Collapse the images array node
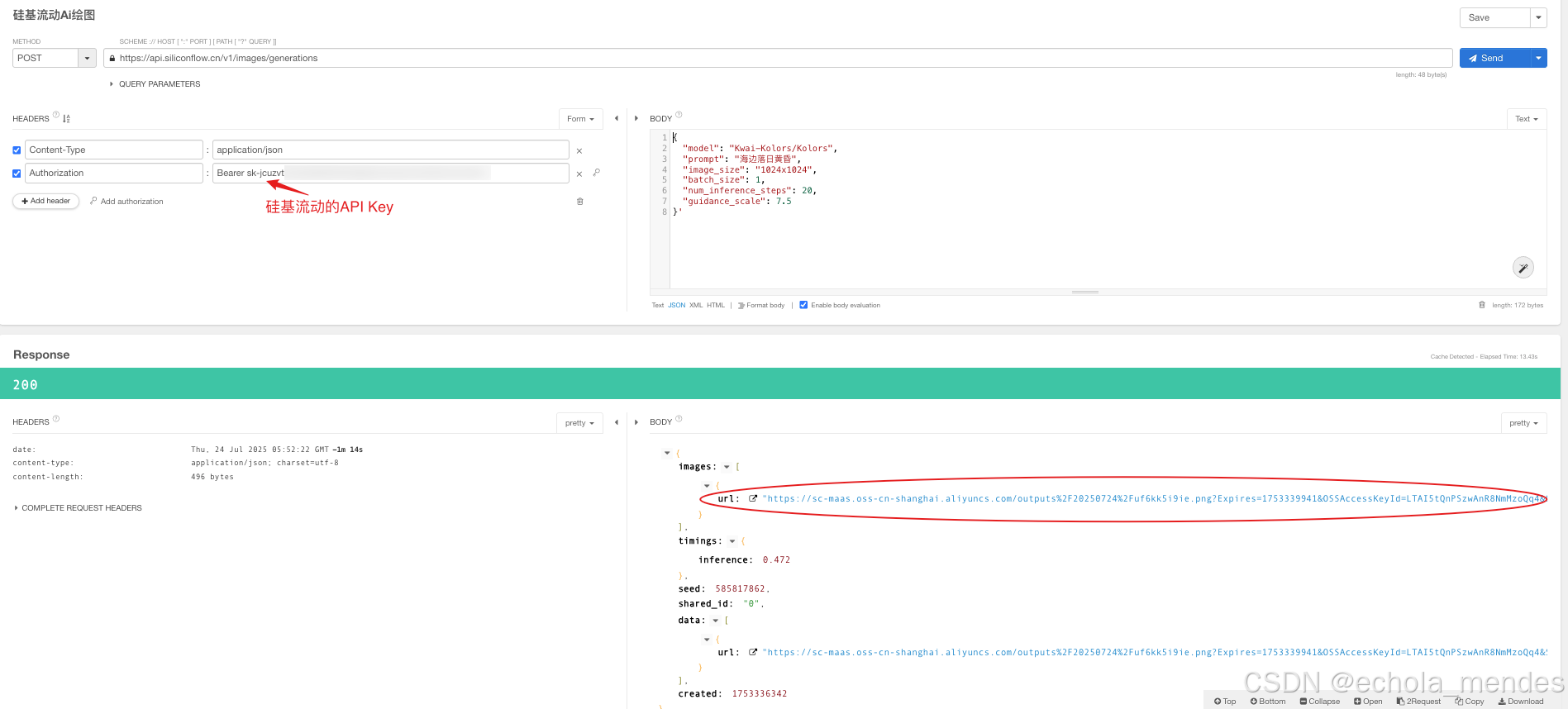The height and width of the screenshot is (709, 1568). (727, 467)
